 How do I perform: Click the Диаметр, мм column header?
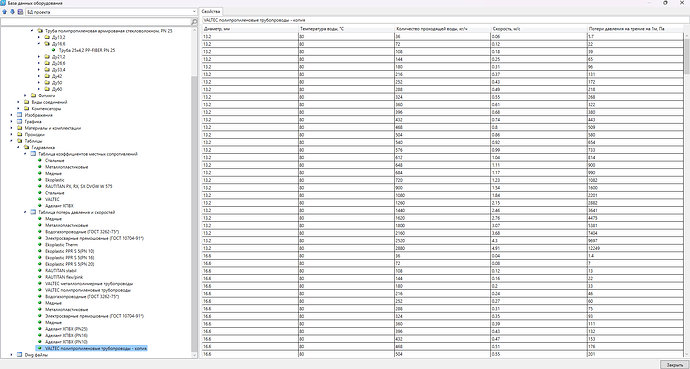[250, 29]
